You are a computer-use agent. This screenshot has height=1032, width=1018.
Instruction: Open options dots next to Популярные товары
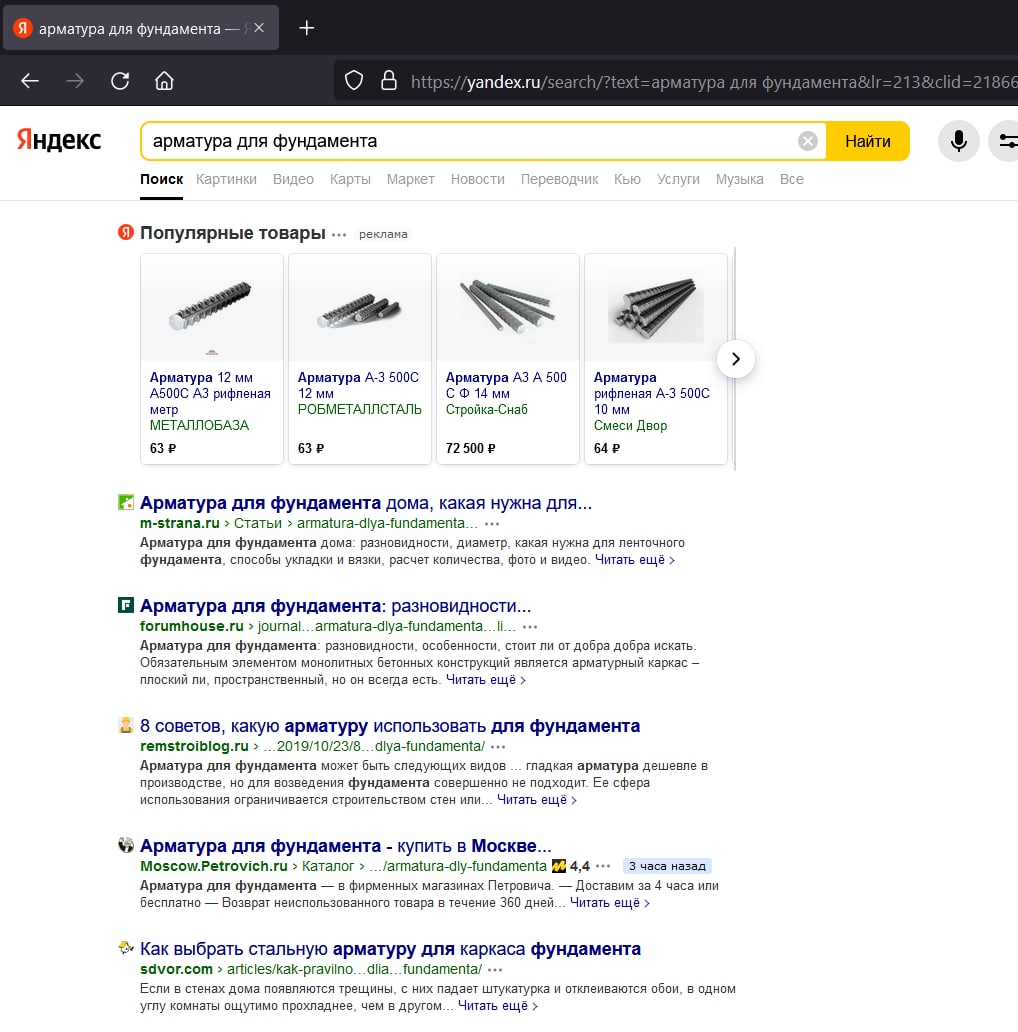coord(339,235)
